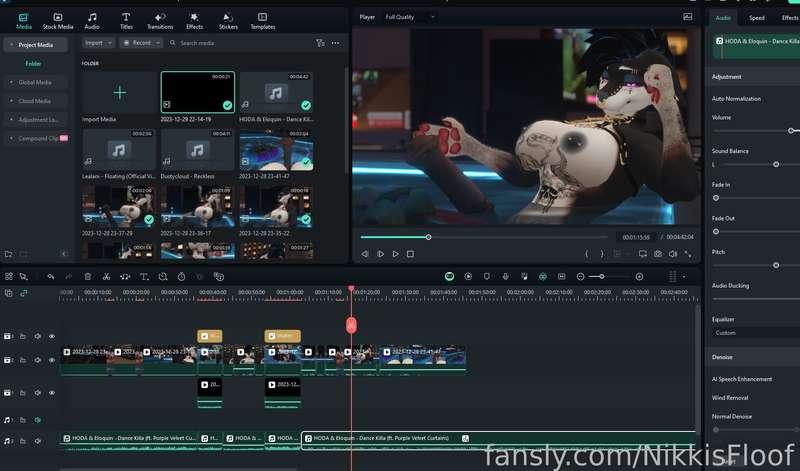The width and height of the screenshot is (800, 471).
Task: Click the Mark In brace icon
Action: click(587, 254)
